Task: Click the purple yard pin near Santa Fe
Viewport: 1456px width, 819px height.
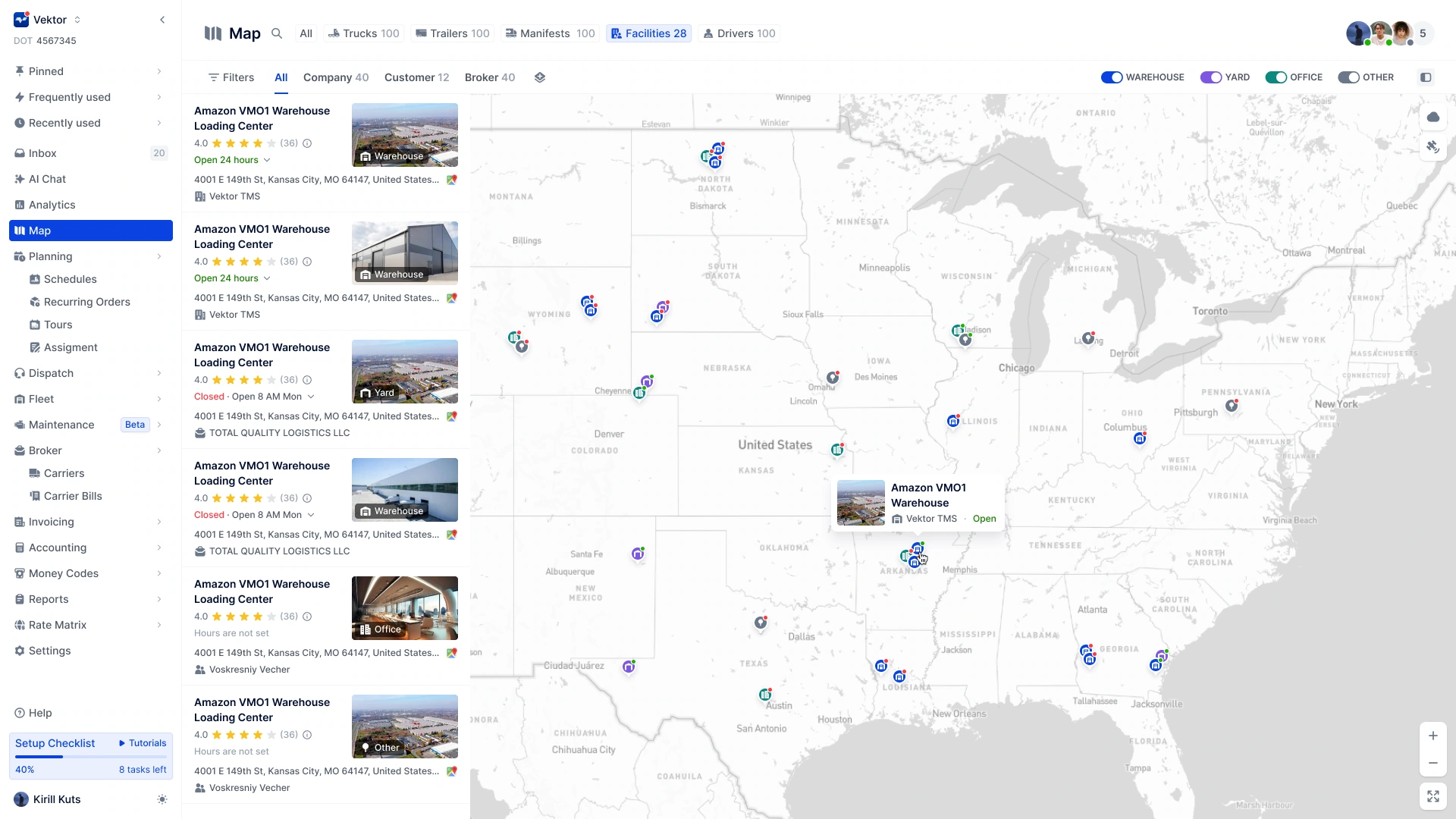Action: coord(639,554)
